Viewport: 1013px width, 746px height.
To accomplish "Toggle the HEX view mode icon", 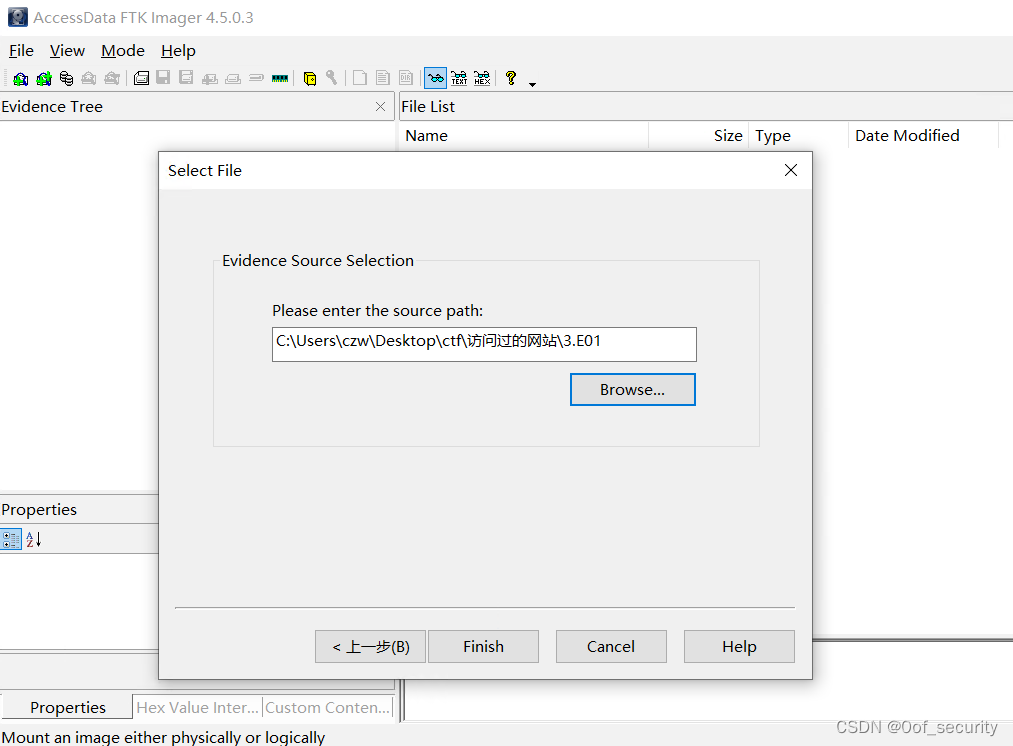I will (483, 78).
